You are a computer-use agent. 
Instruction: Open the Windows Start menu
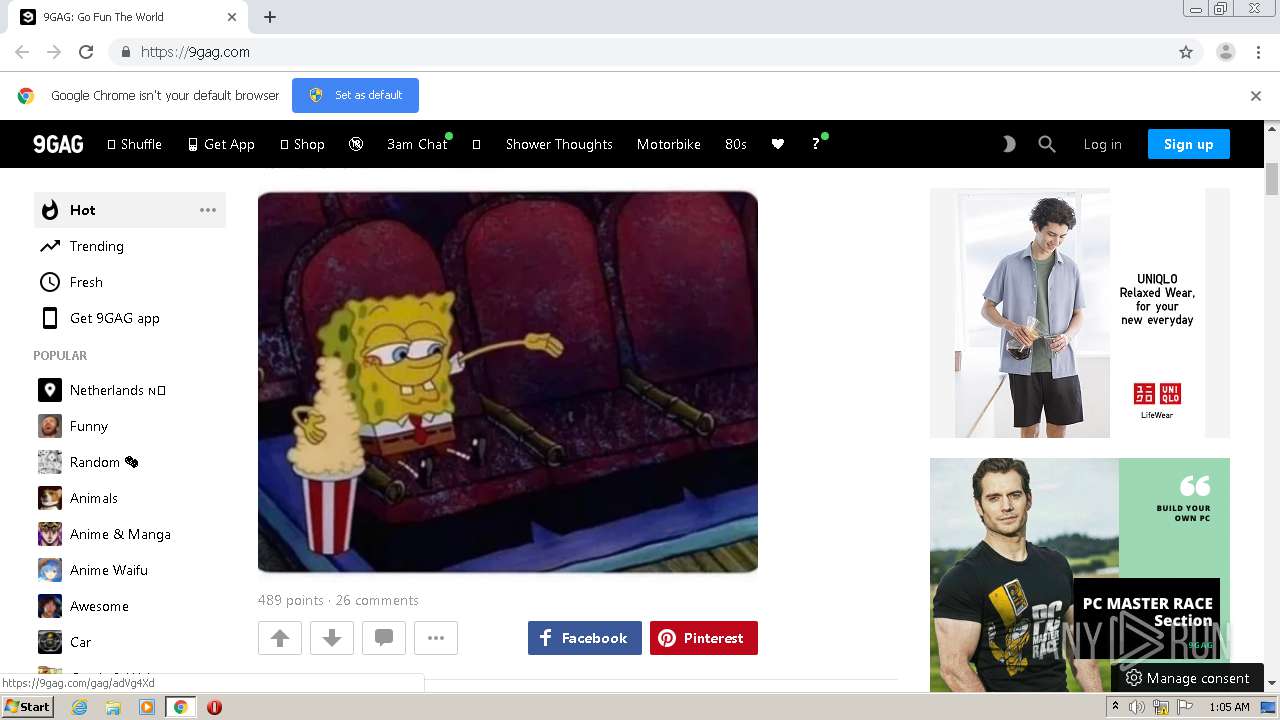(28, 707)
